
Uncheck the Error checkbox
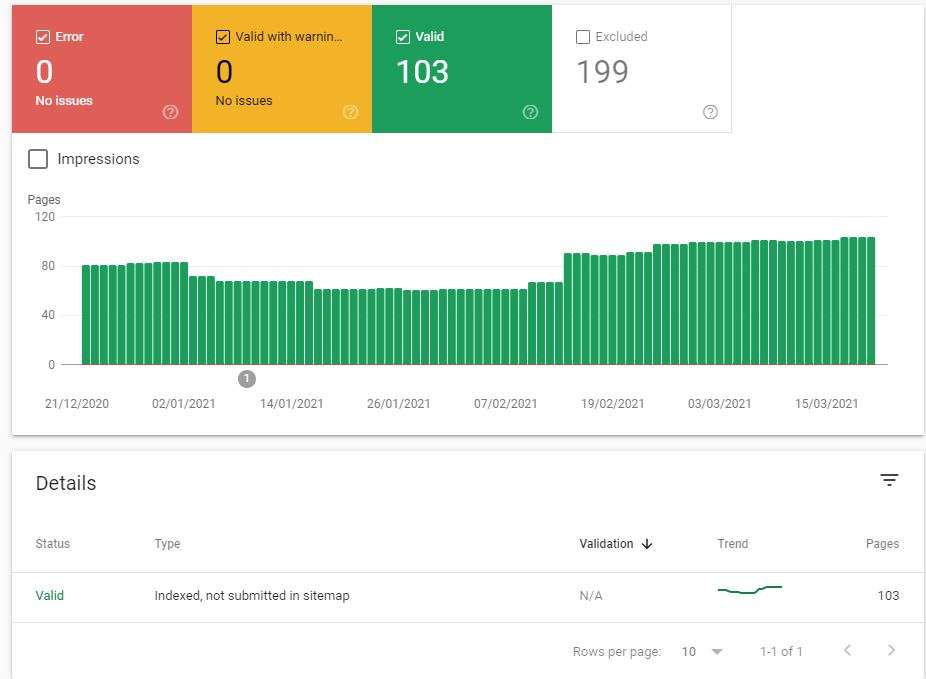point(43,37)
